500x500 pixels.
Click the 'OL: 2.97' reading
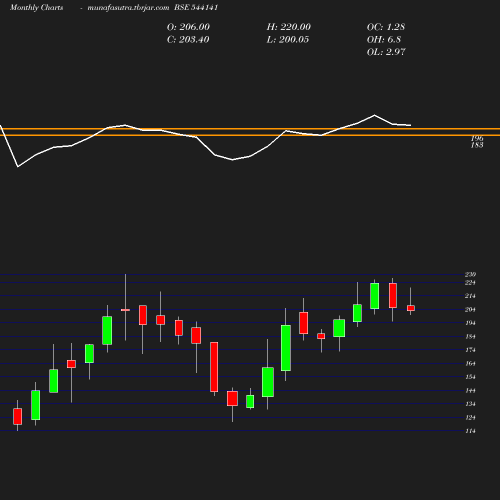386,52
